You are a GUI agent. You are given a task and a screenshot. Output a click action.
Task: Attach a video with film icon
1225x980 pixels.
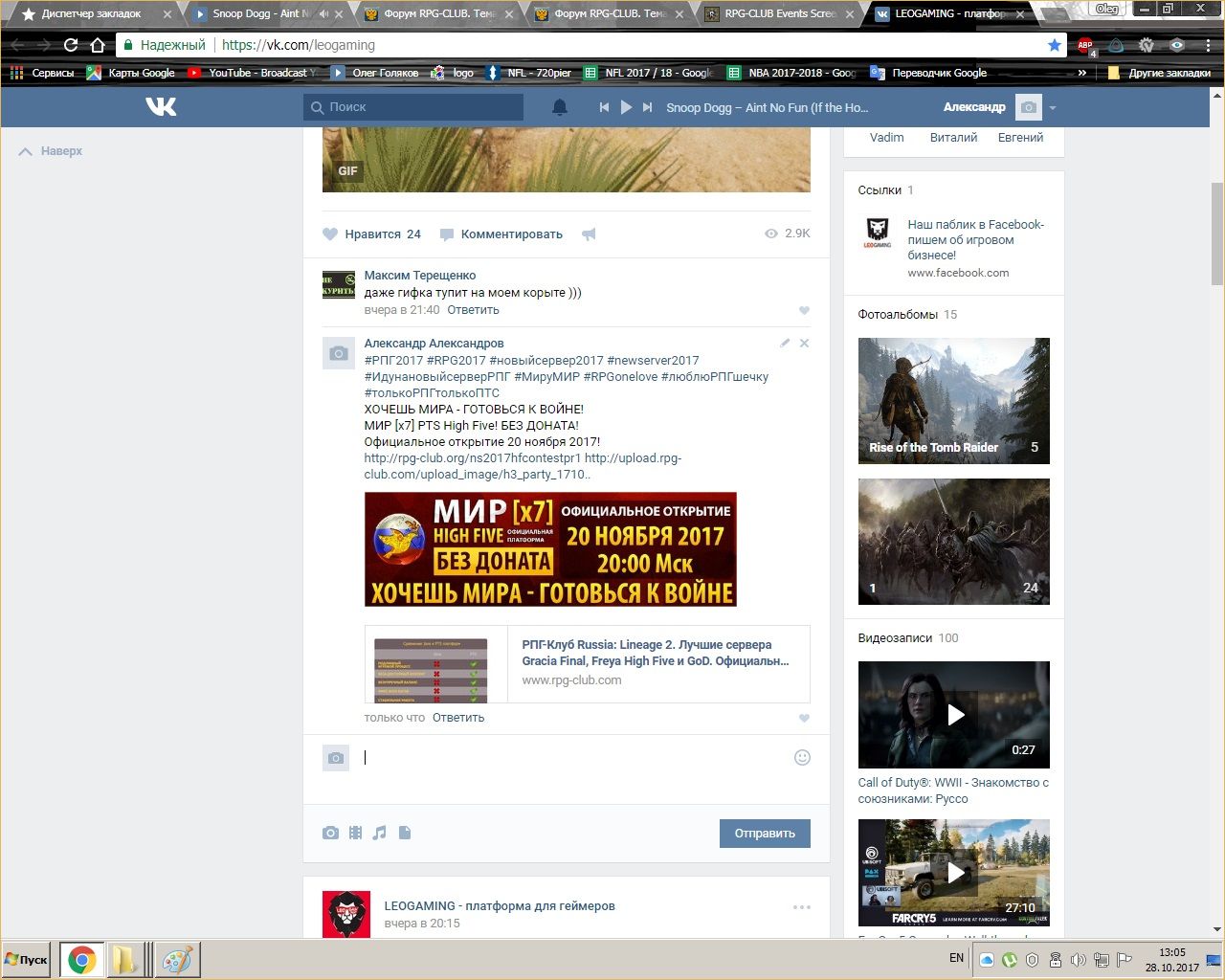tap(355, 833)
